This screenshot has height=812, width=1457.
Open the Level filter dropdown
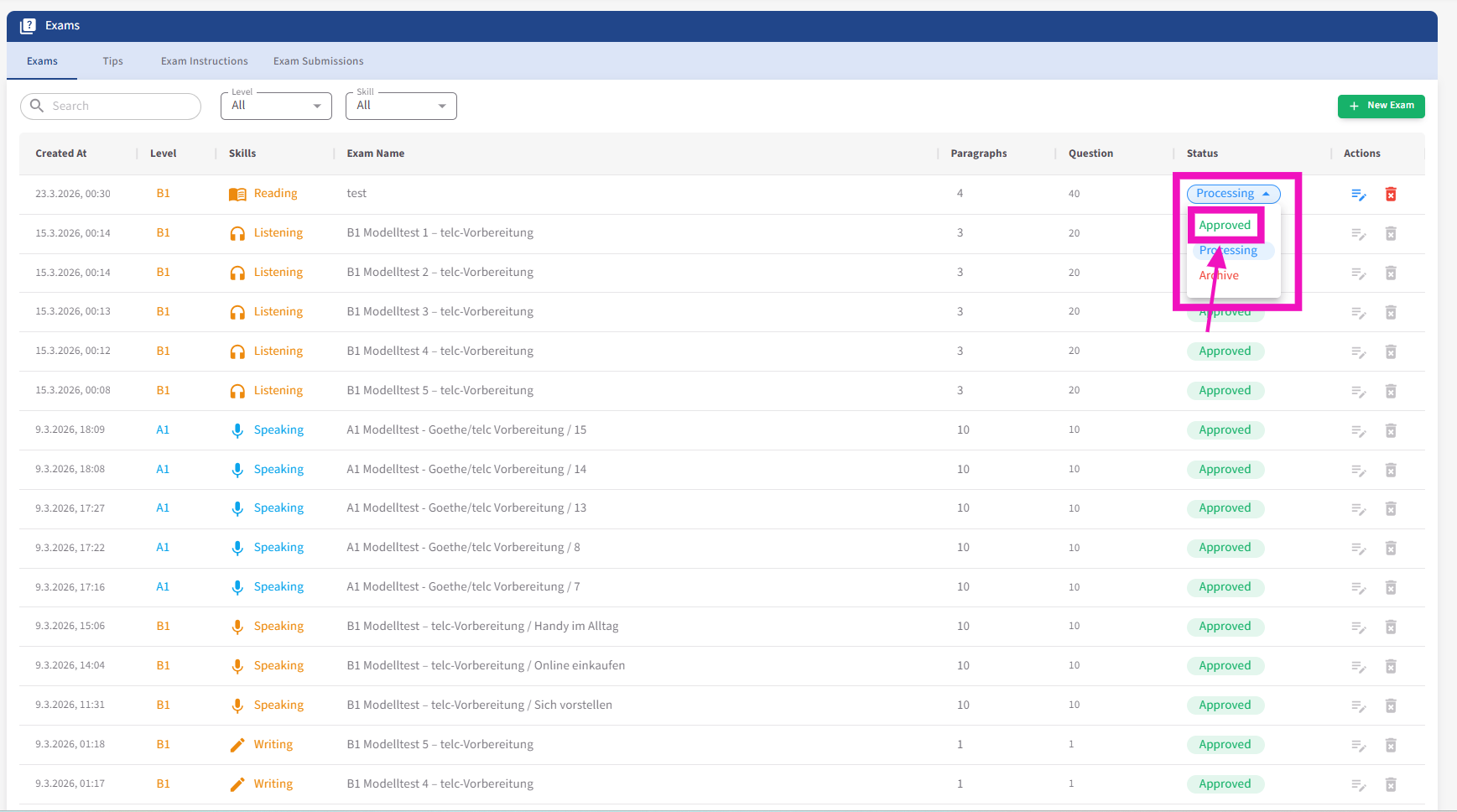click(276, 106)
